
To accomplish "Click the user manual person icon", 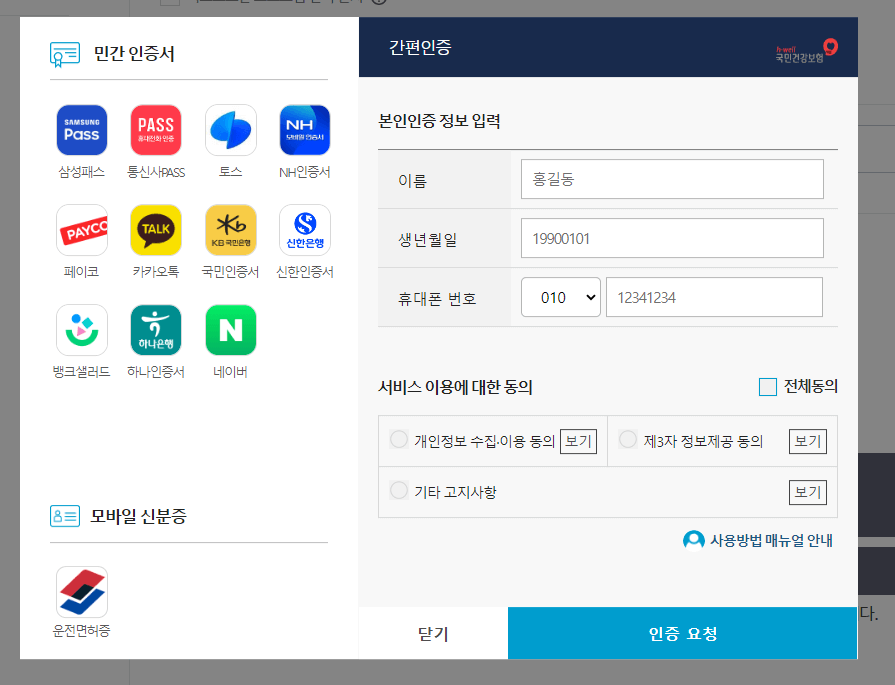I will [x=694, y=540].
